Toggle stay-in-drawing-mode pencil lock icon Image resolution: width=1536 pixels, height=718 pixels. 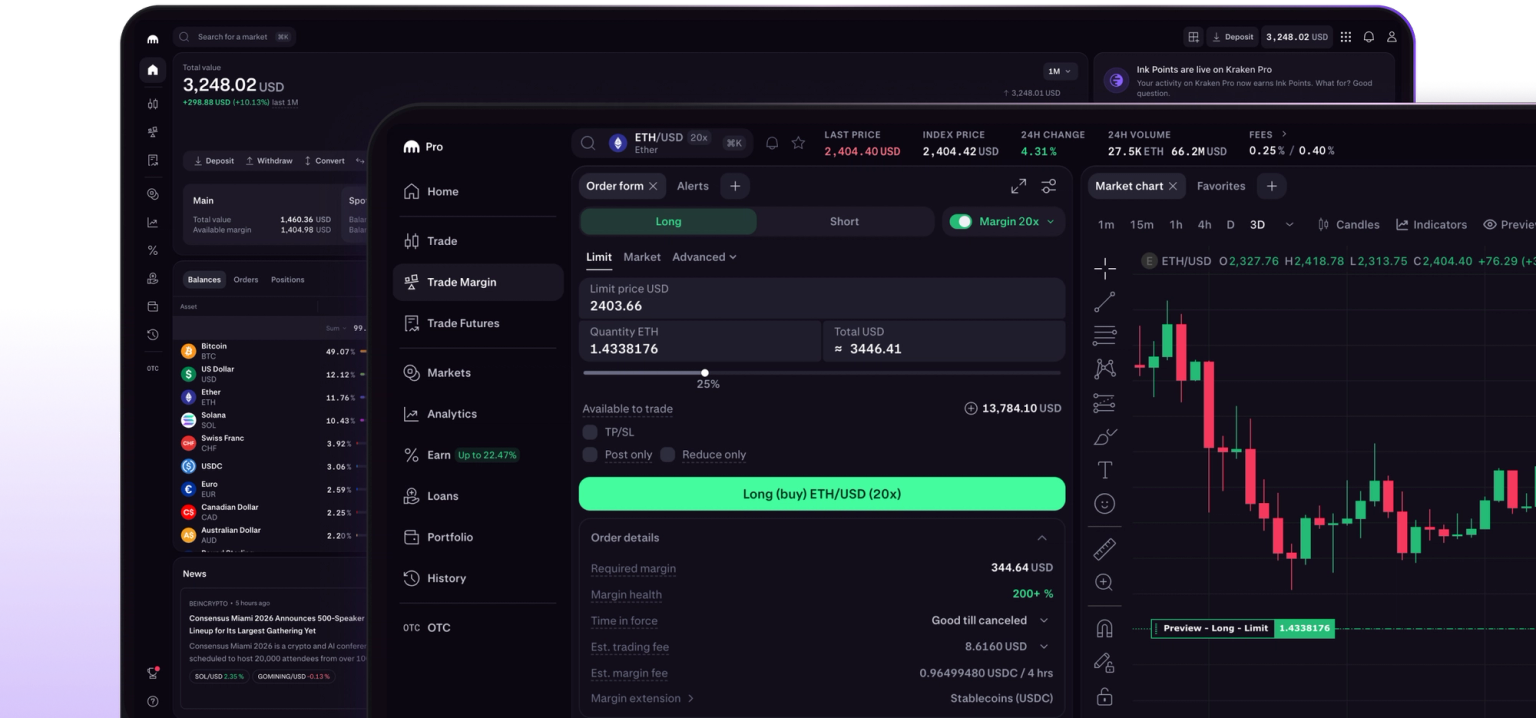coord(1105,662)
